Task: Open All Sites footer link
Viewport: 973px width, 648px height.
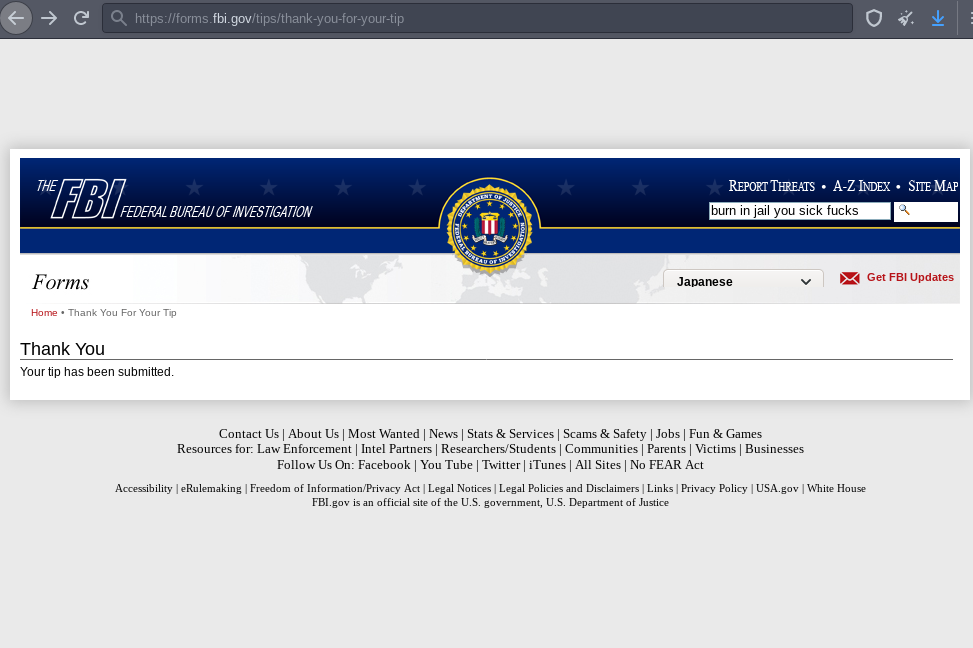Action: [598, 465]
